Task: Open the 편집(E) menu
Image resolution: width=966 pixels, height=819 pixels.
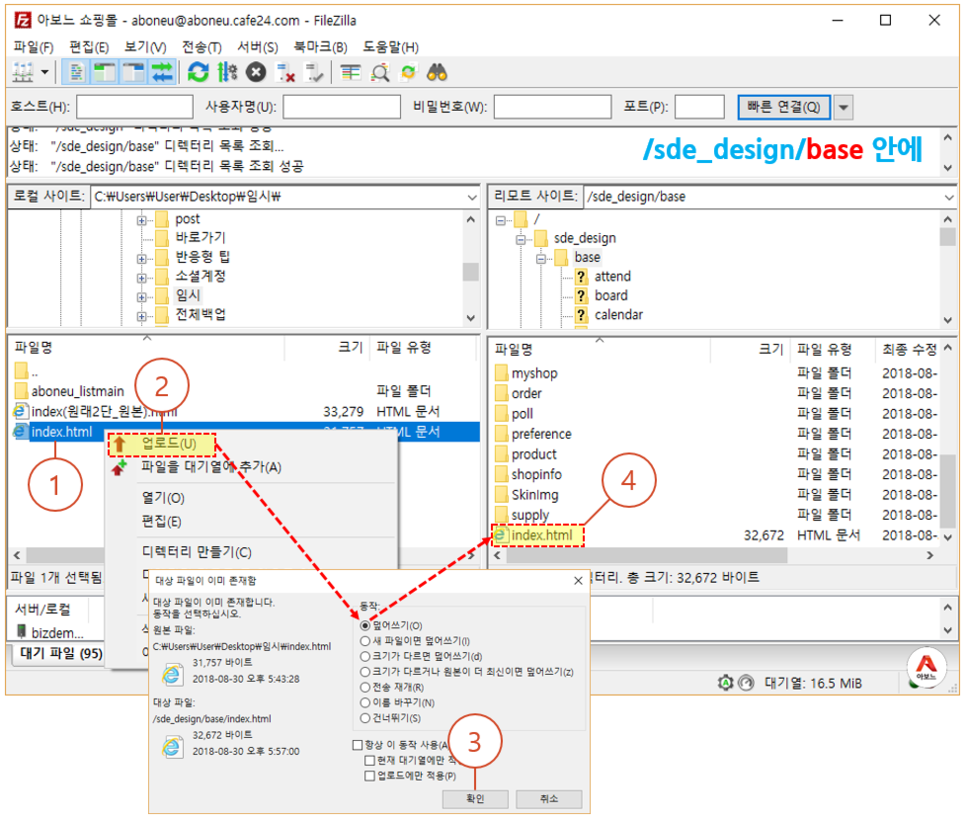Action: pos(89,47)
